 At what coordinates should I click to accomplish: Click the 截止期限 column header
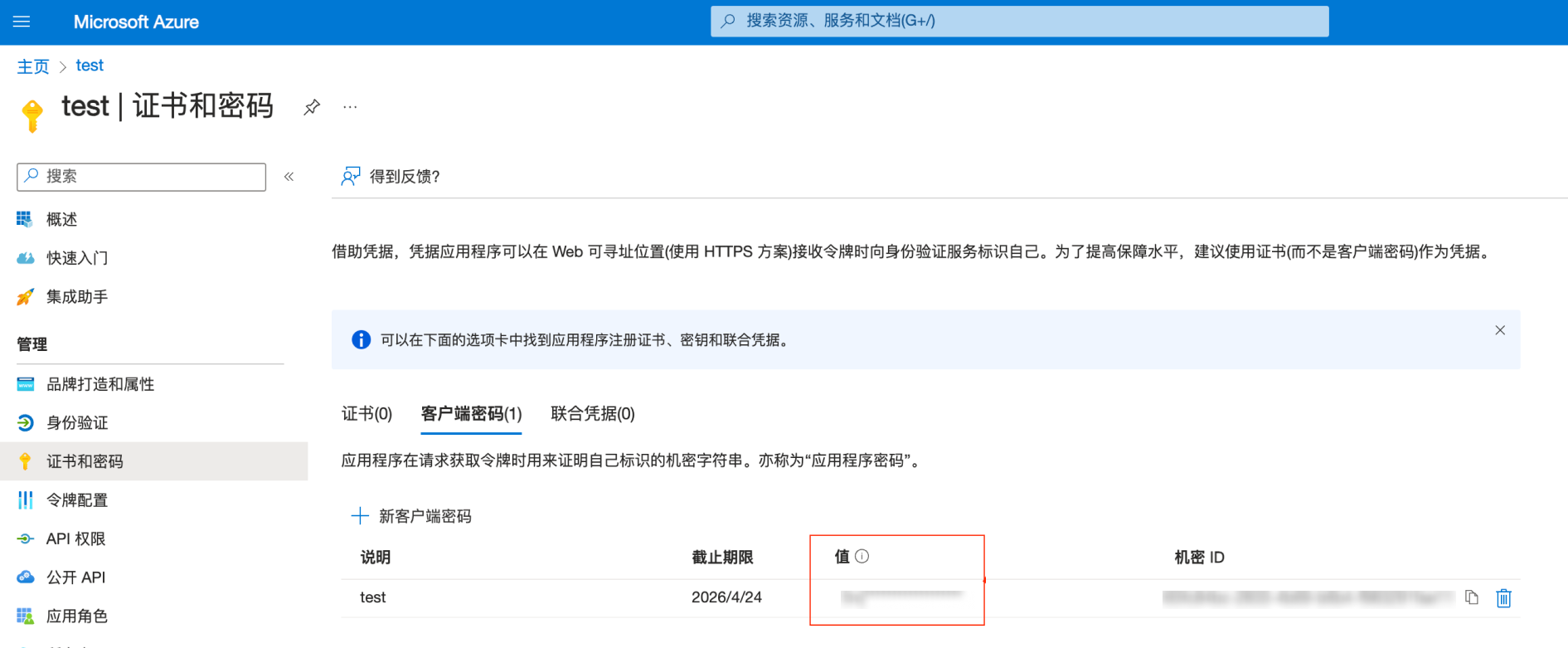pos(722,557)
